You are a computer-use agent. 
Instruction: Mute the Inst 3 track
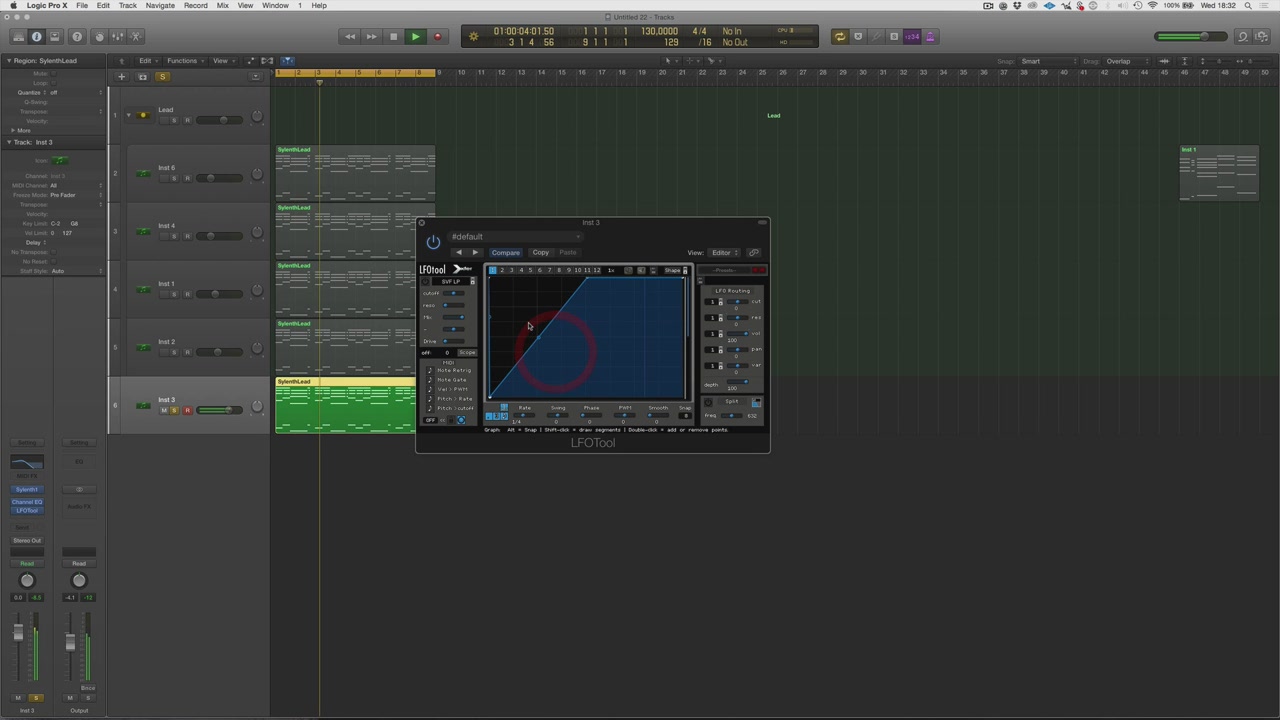(163, 411)
